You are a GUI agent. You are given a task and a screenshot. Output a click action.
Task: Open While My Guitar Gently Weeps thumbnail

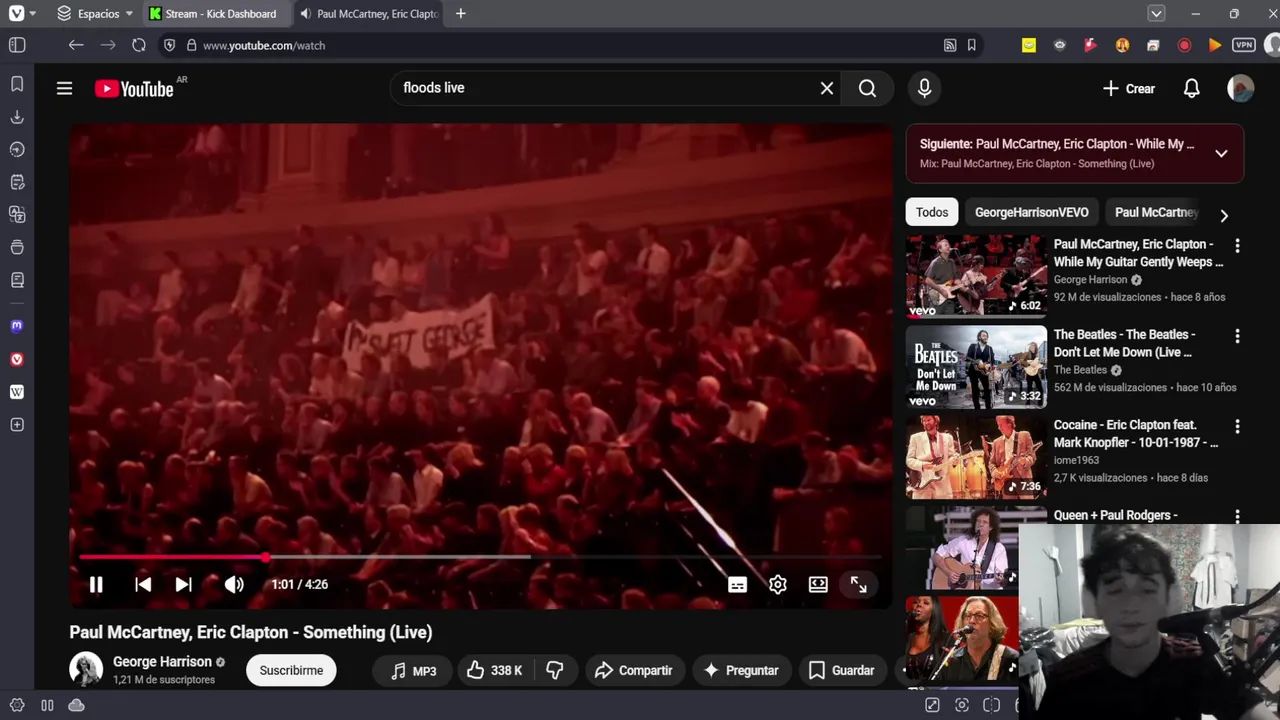point(976,276)
